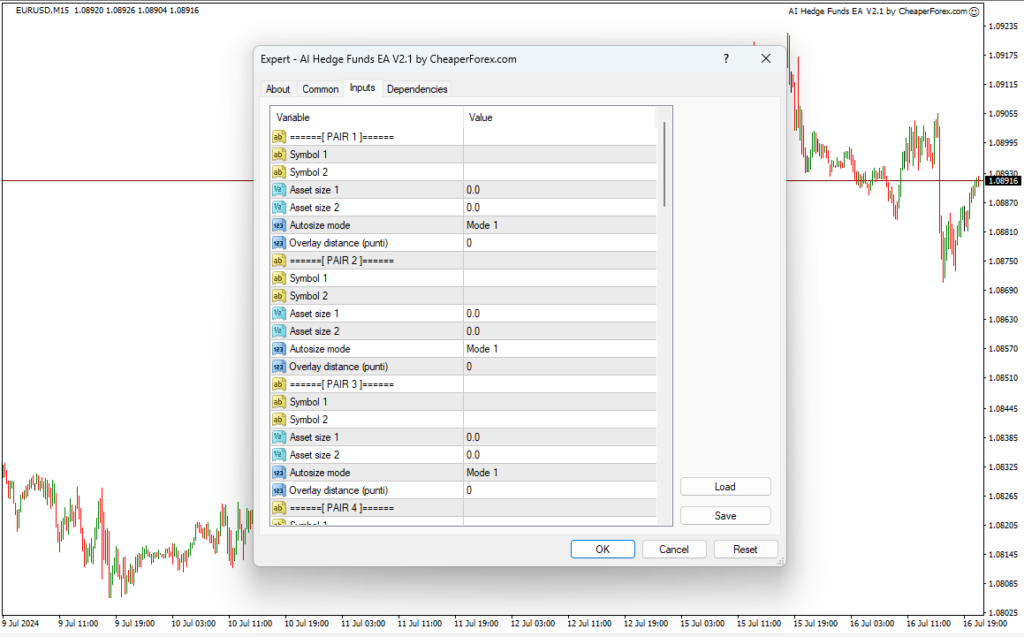This screenshot has width=1024, height=637.
Task: Click the Value field next to Symbol 1
Action: pyautogui.click(x=550, y=154)
